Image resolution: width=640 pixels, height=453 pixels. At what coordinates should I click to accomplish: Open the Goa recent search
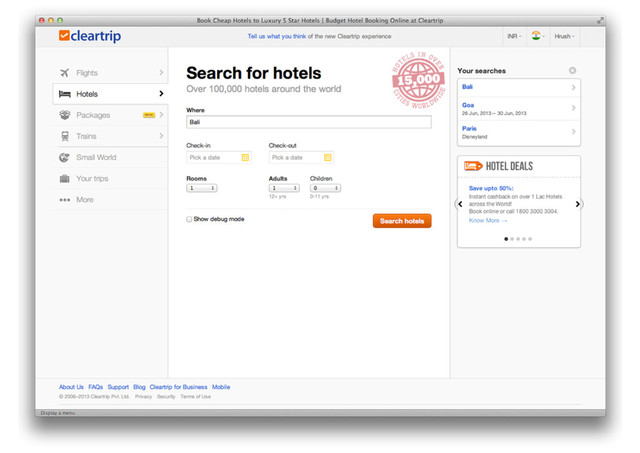coord(519,109)
